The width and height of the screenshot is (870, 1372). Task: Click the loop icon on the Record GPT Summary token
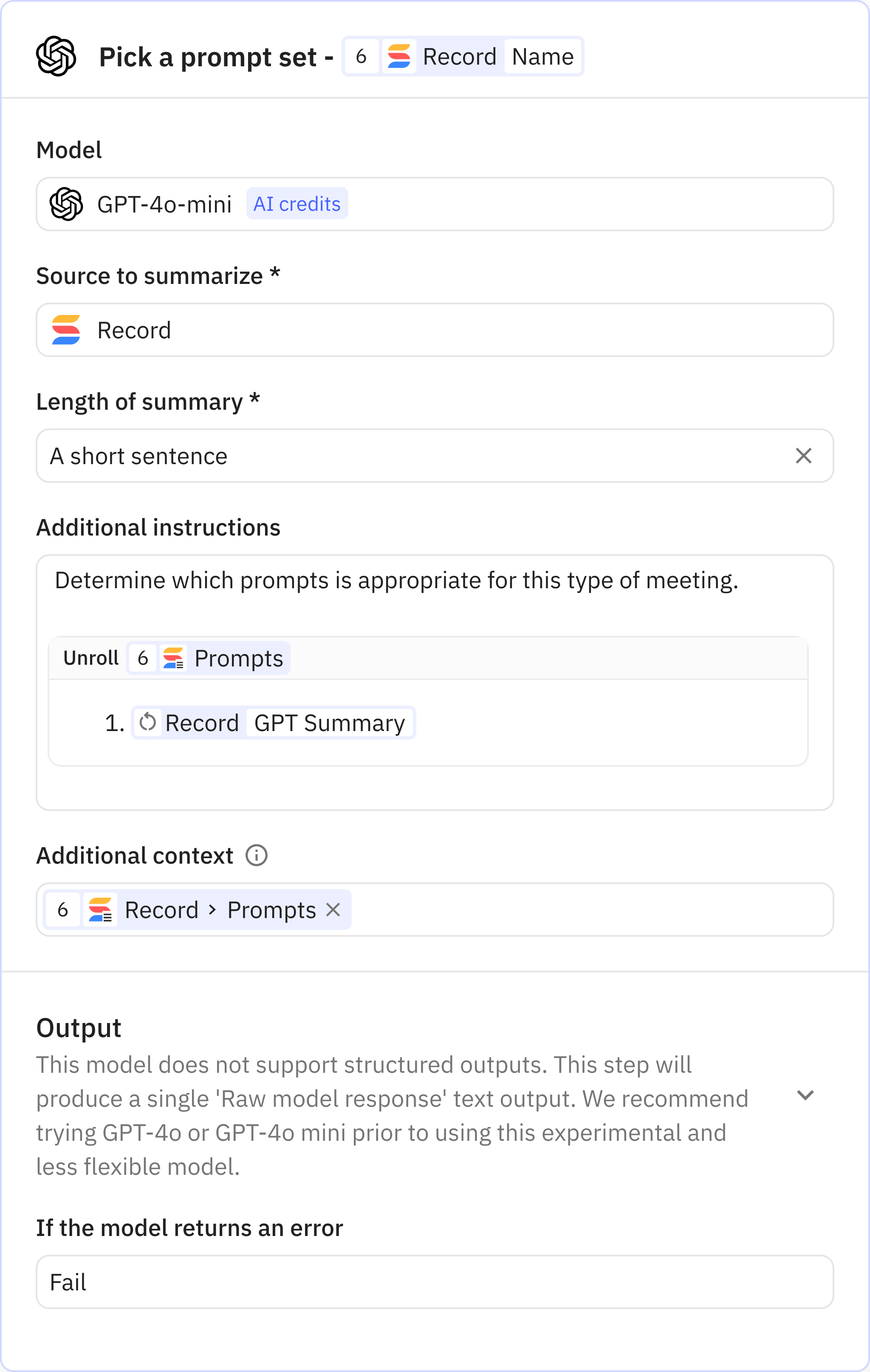point(147,723)
